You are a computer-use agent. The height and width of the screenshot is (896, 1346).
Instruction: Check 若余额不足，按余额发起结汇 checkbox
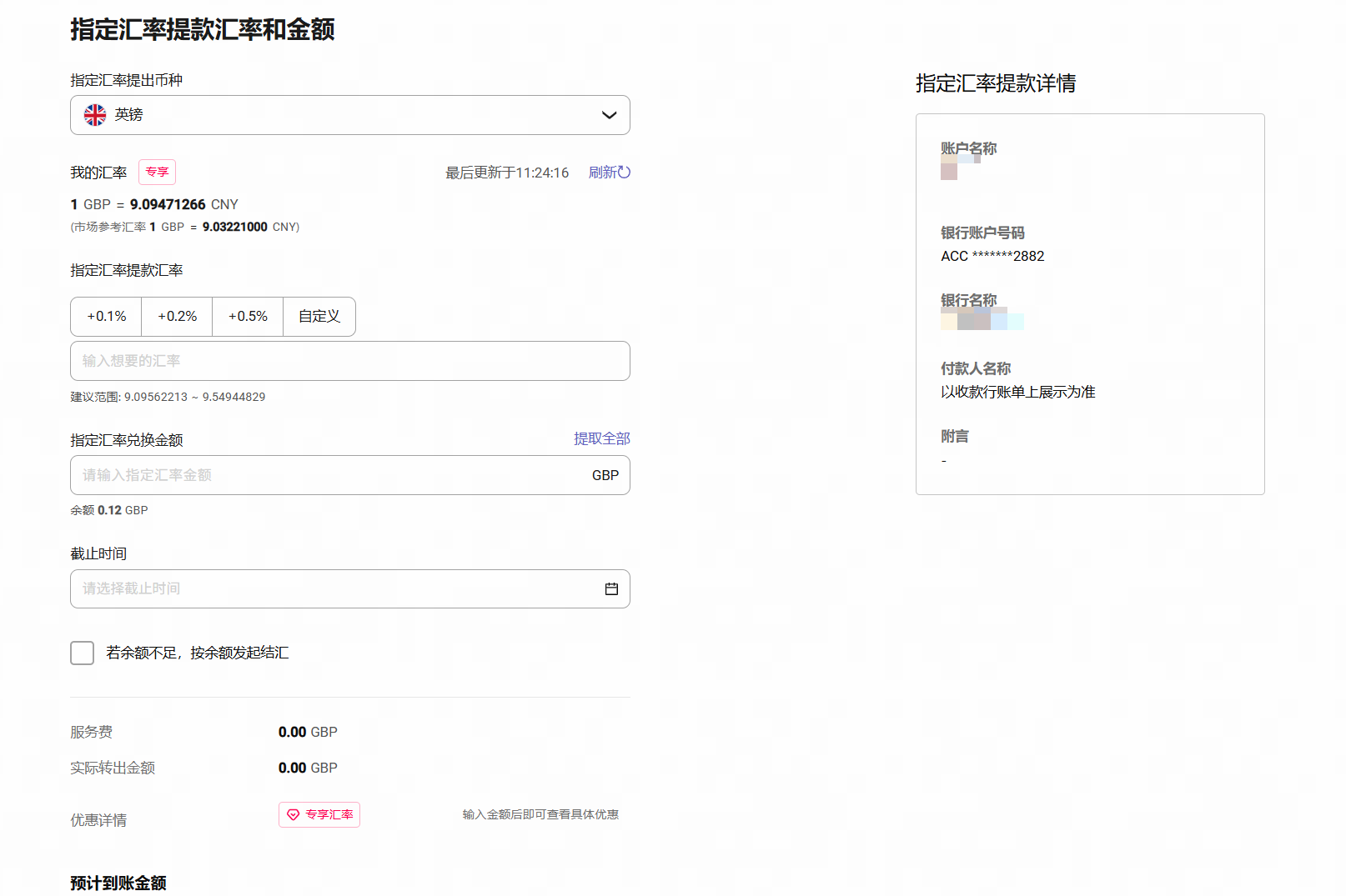point(83,653)
